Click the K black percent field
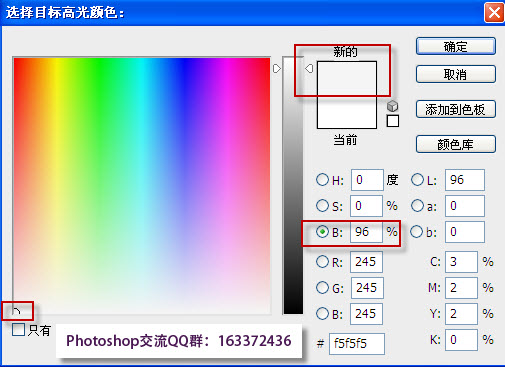 [x=461, y=340]
